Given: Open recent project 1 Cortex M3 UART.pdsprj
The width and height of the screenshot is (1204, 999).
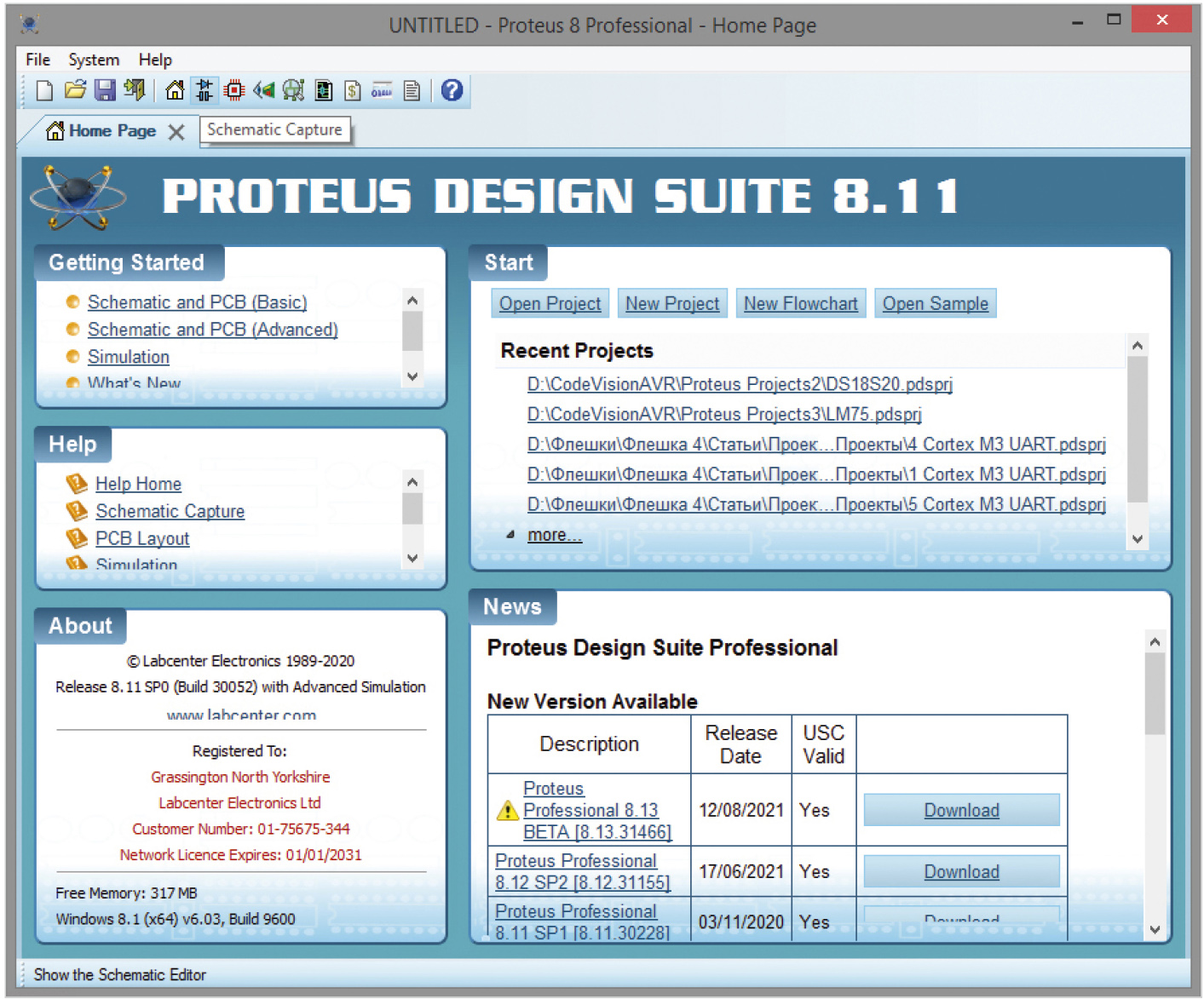Looking at the screenshot, I should (816, 474).
